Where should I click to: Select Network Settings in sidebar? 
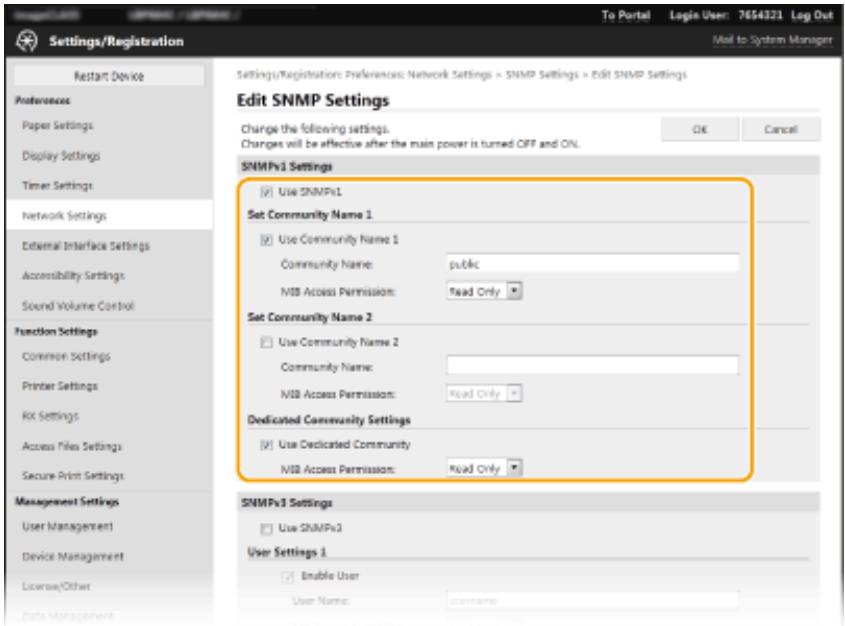(64, 215)
